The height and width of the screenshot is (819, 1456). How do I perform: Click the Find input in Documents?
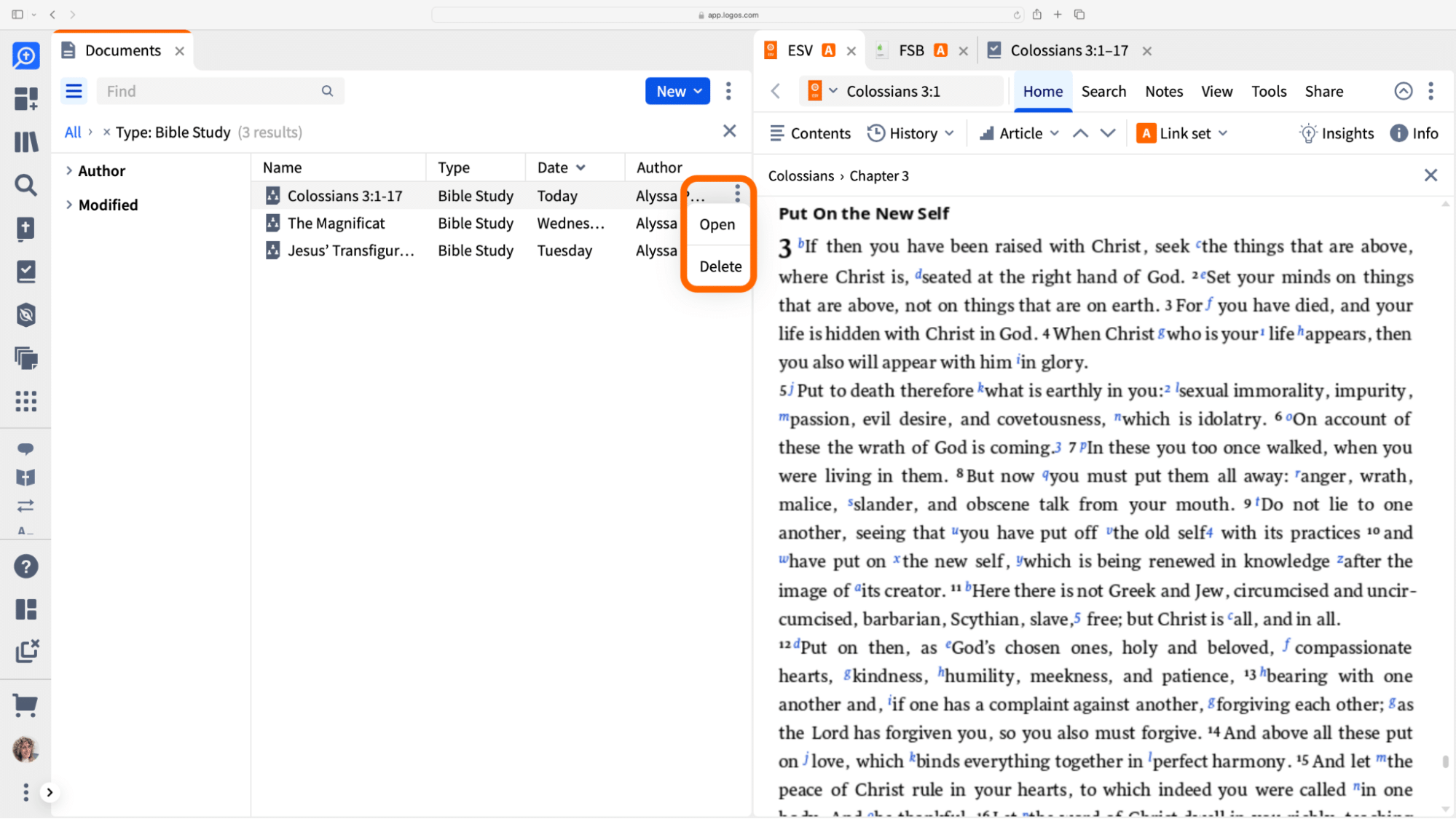coord(220,91)
